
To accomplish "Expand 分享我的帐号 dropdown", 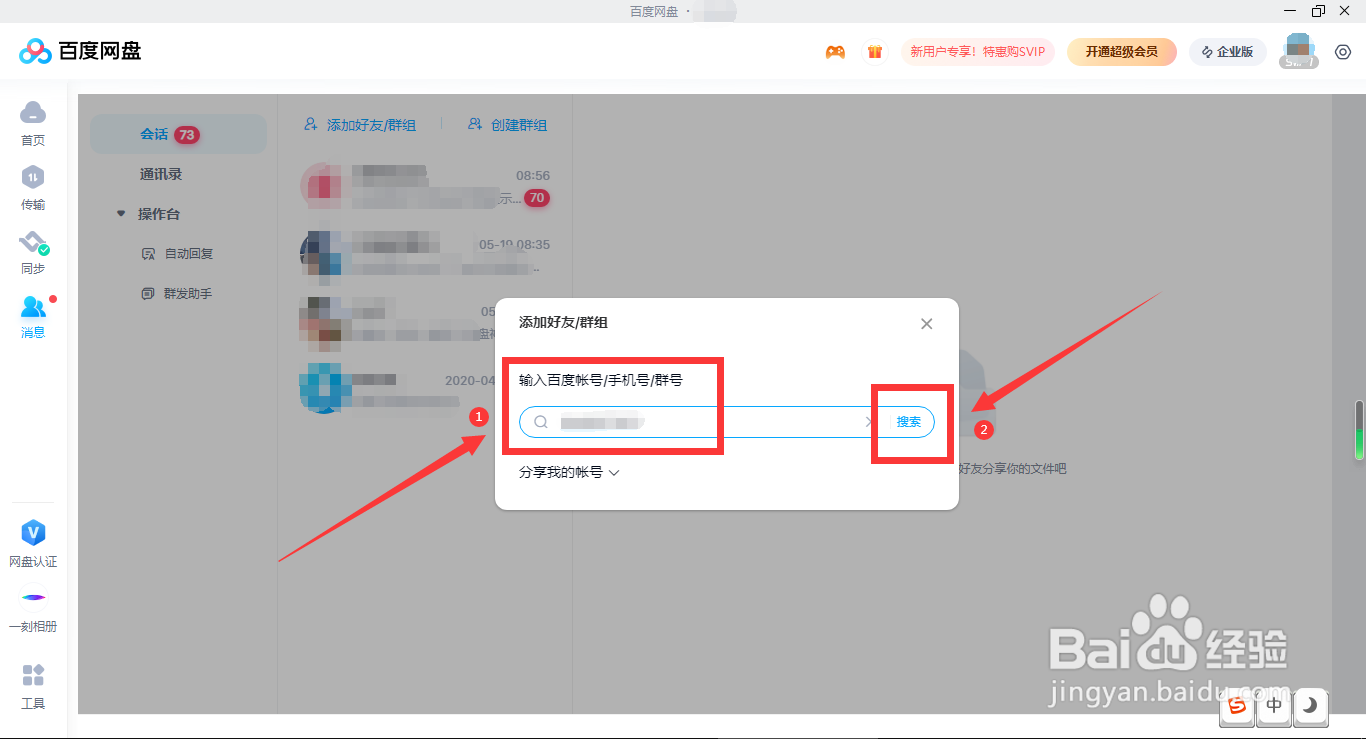I will [x=569, y=472].
